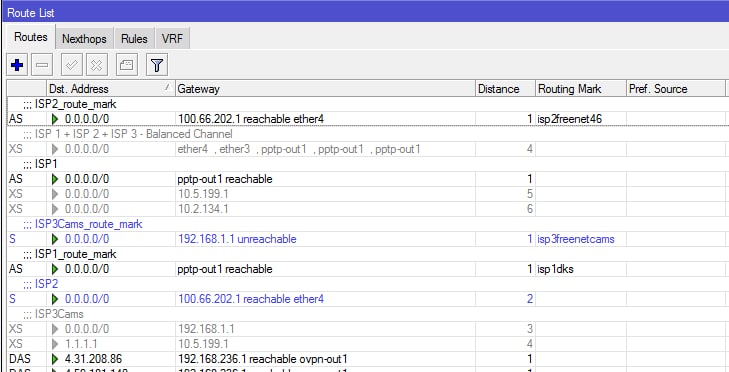
Task: Remove selected route with minus icon
Action: pos(42,65)
